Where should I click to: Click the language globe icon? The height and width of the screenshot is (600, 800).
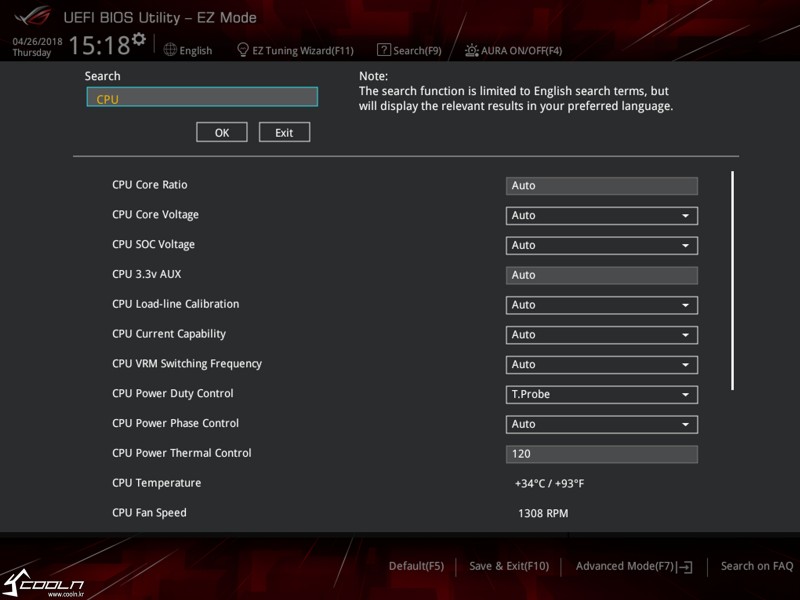click(x=170, y=49)
